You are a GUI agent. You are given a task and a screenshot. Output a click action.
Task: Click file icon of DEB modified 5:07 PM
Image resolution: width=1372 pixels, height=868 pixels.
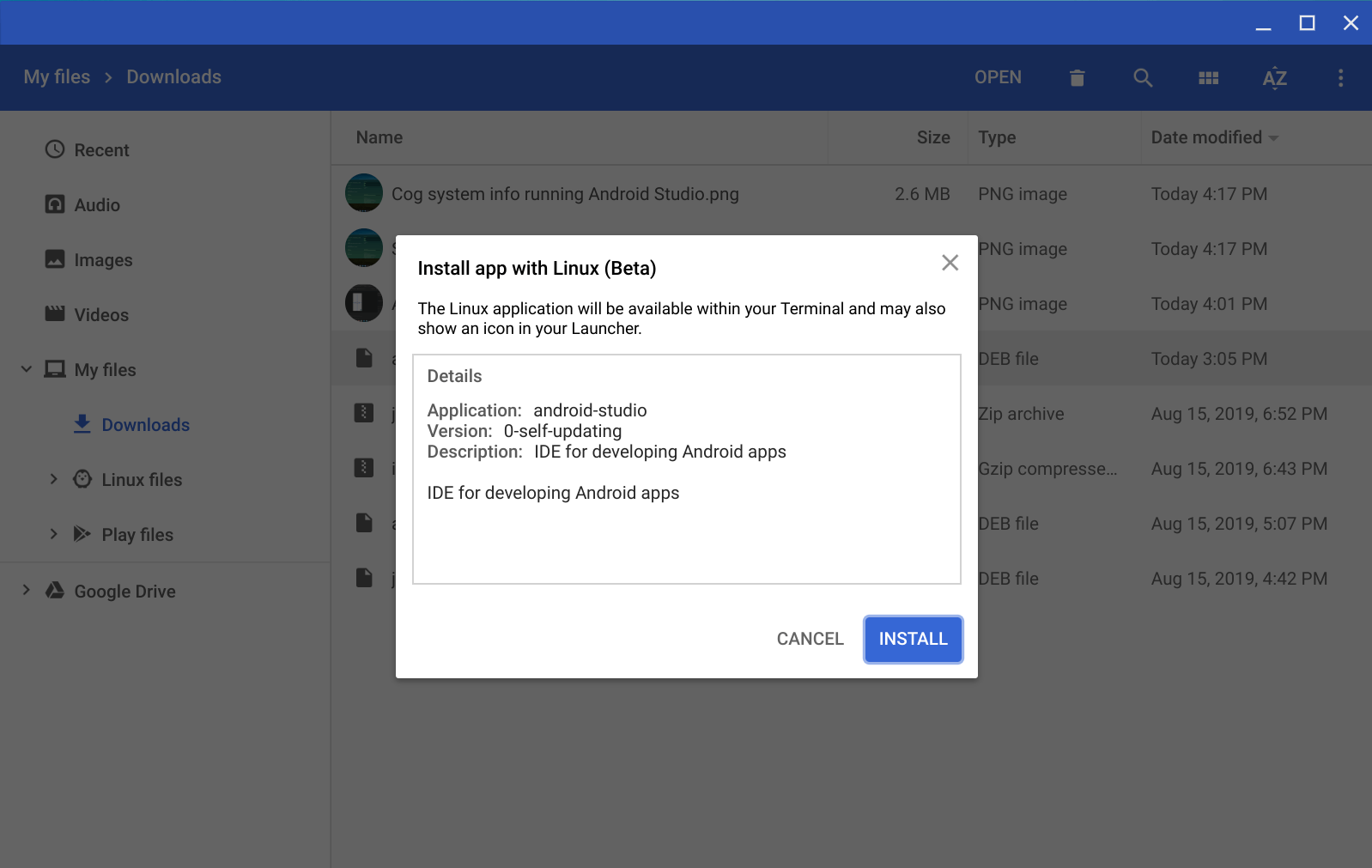[x=364, y=523]
